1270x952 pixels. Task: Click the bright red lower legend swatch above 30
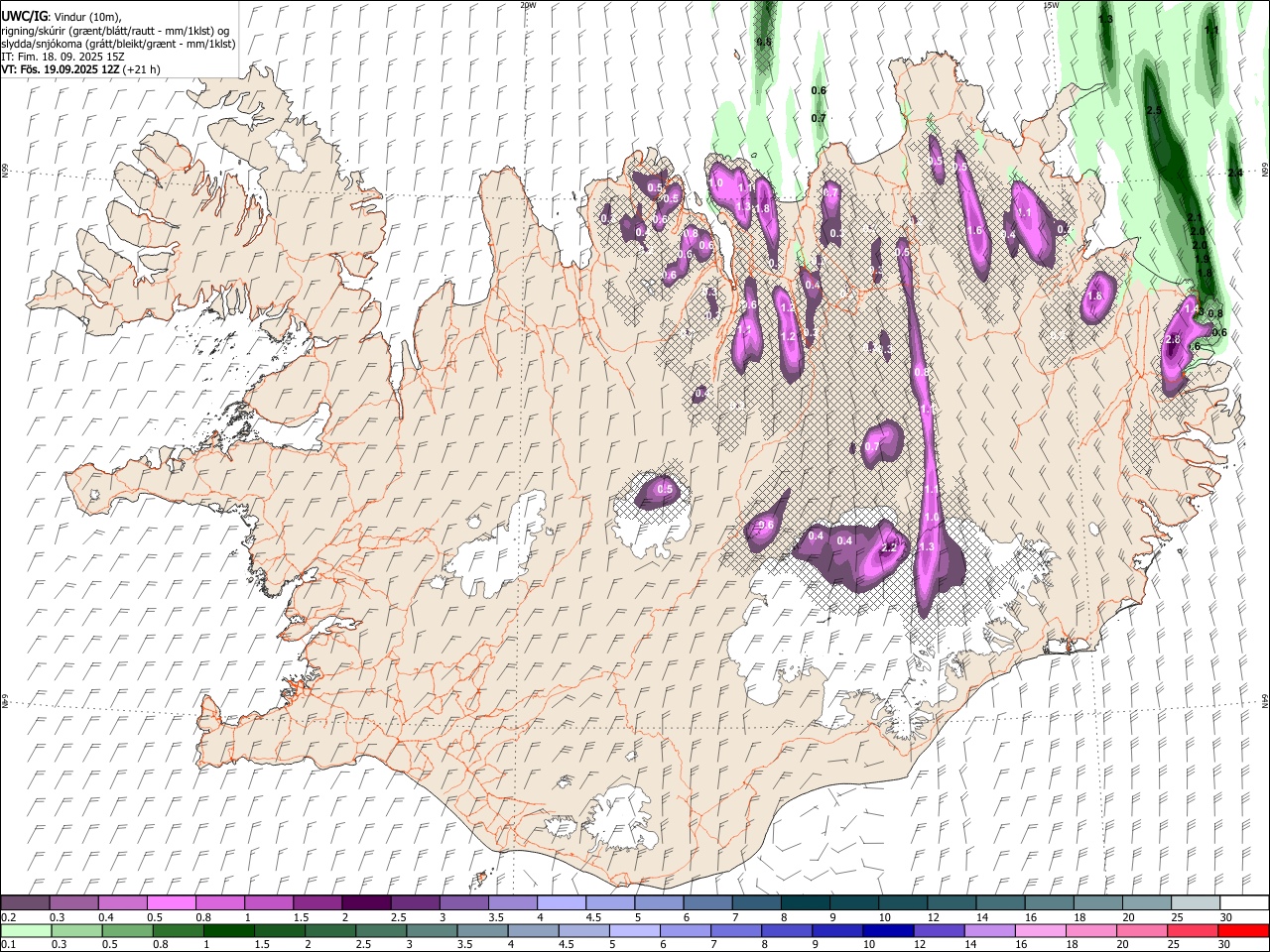(x=1243, y=931)
